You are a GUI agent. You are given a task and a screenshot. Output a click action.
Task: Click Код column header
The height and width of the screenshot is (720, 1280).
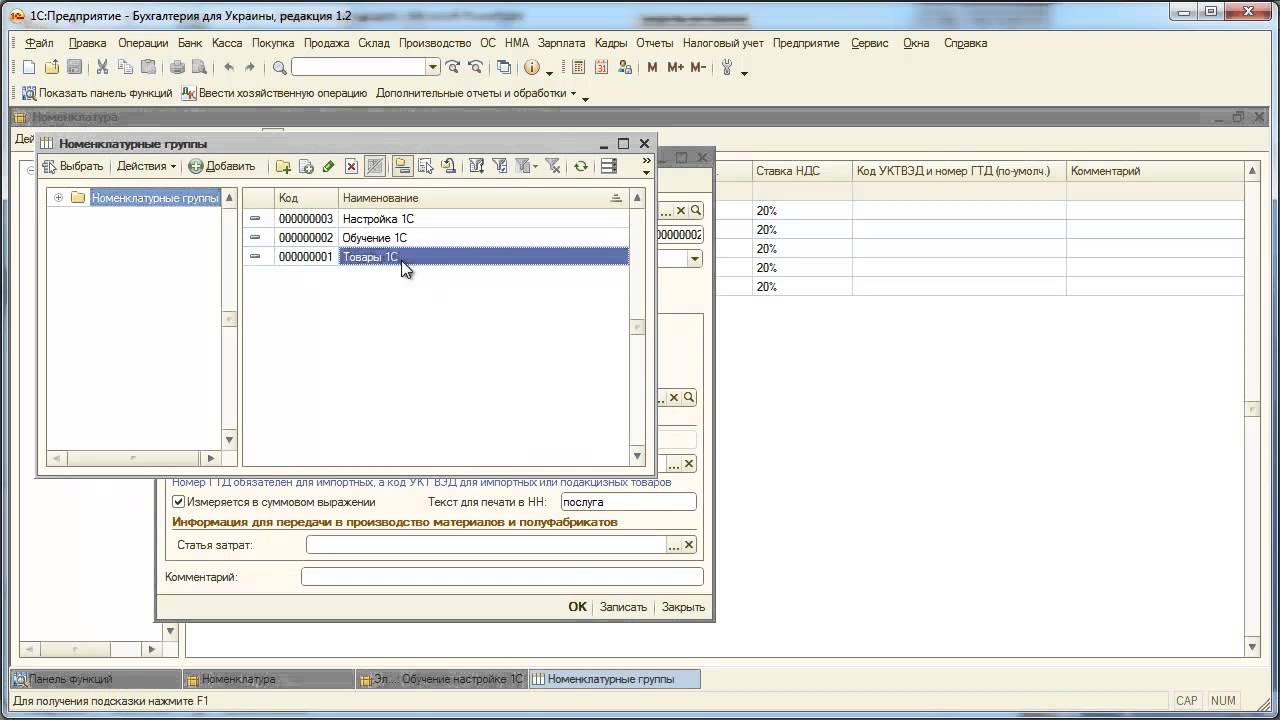[306, 198]
